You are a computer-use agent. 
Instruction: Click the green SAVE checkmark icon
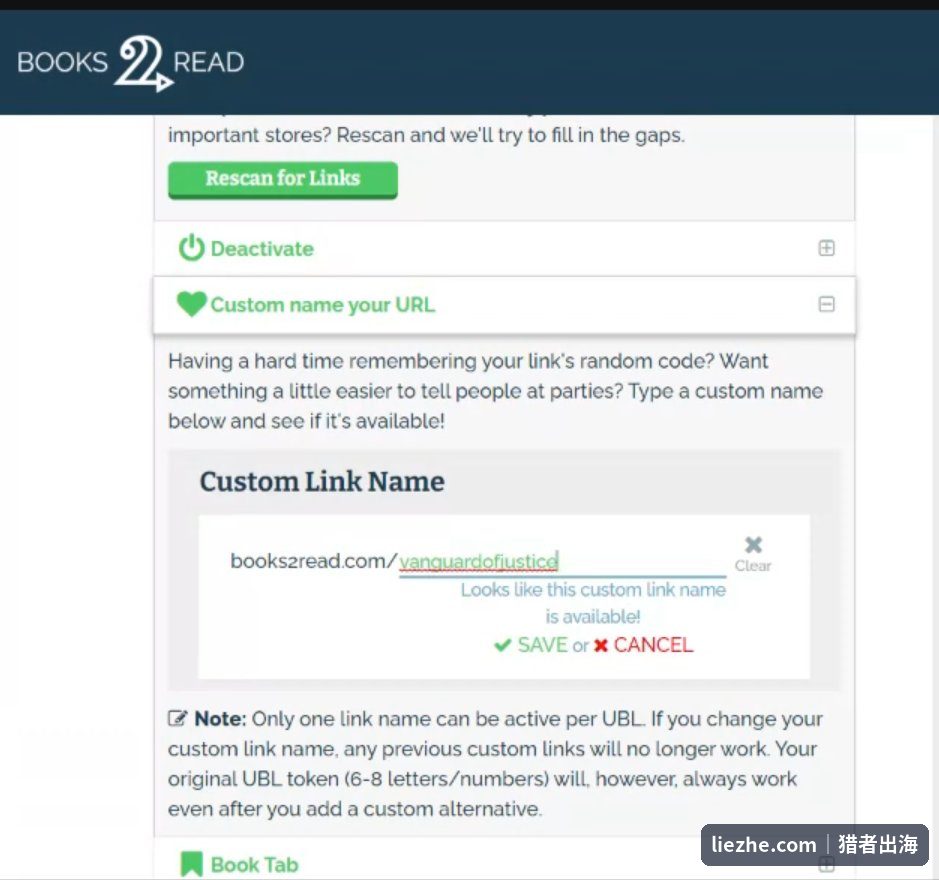click(x=502, y=645)
